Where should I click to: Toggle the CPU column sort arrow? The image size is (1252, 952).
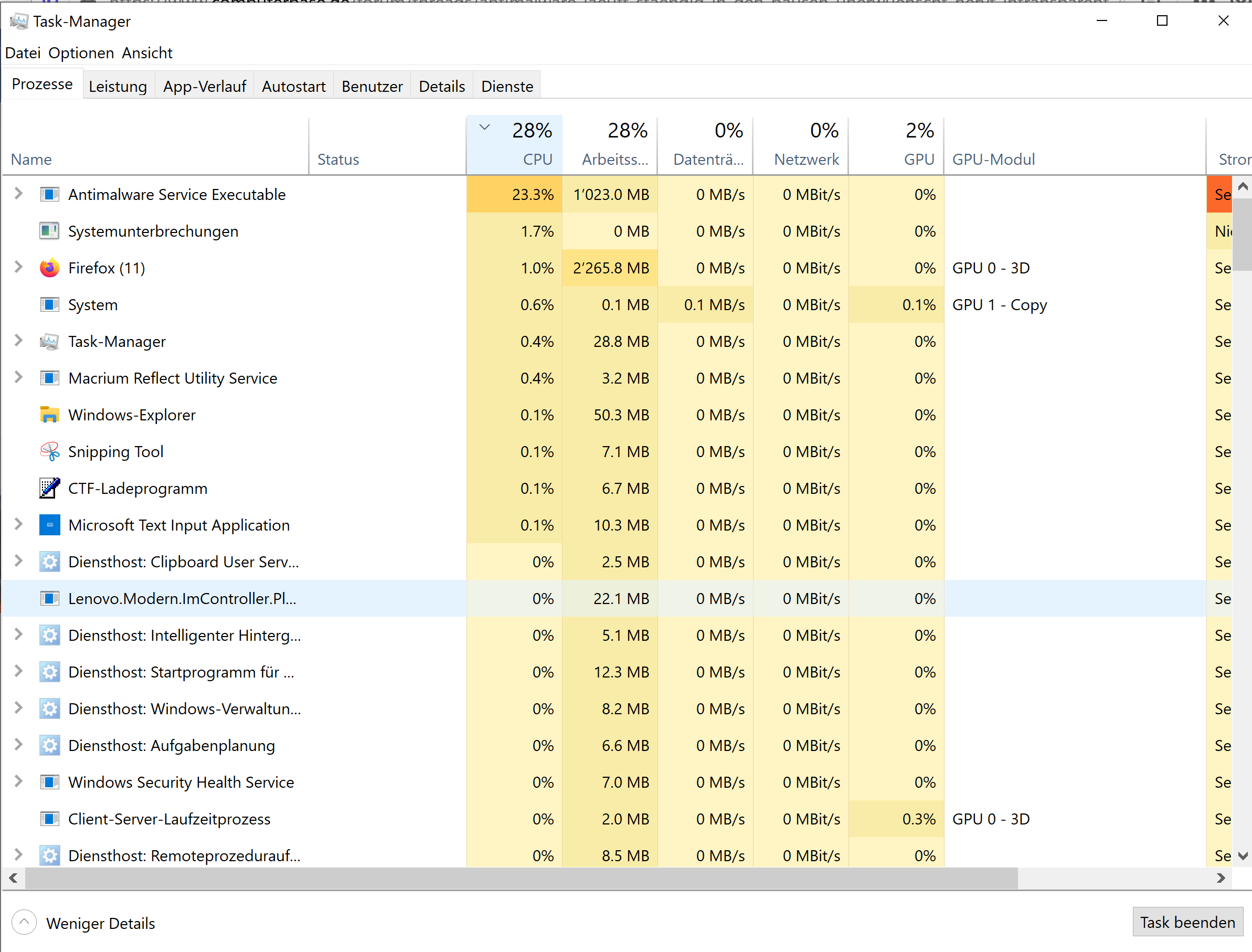point(484,128)
